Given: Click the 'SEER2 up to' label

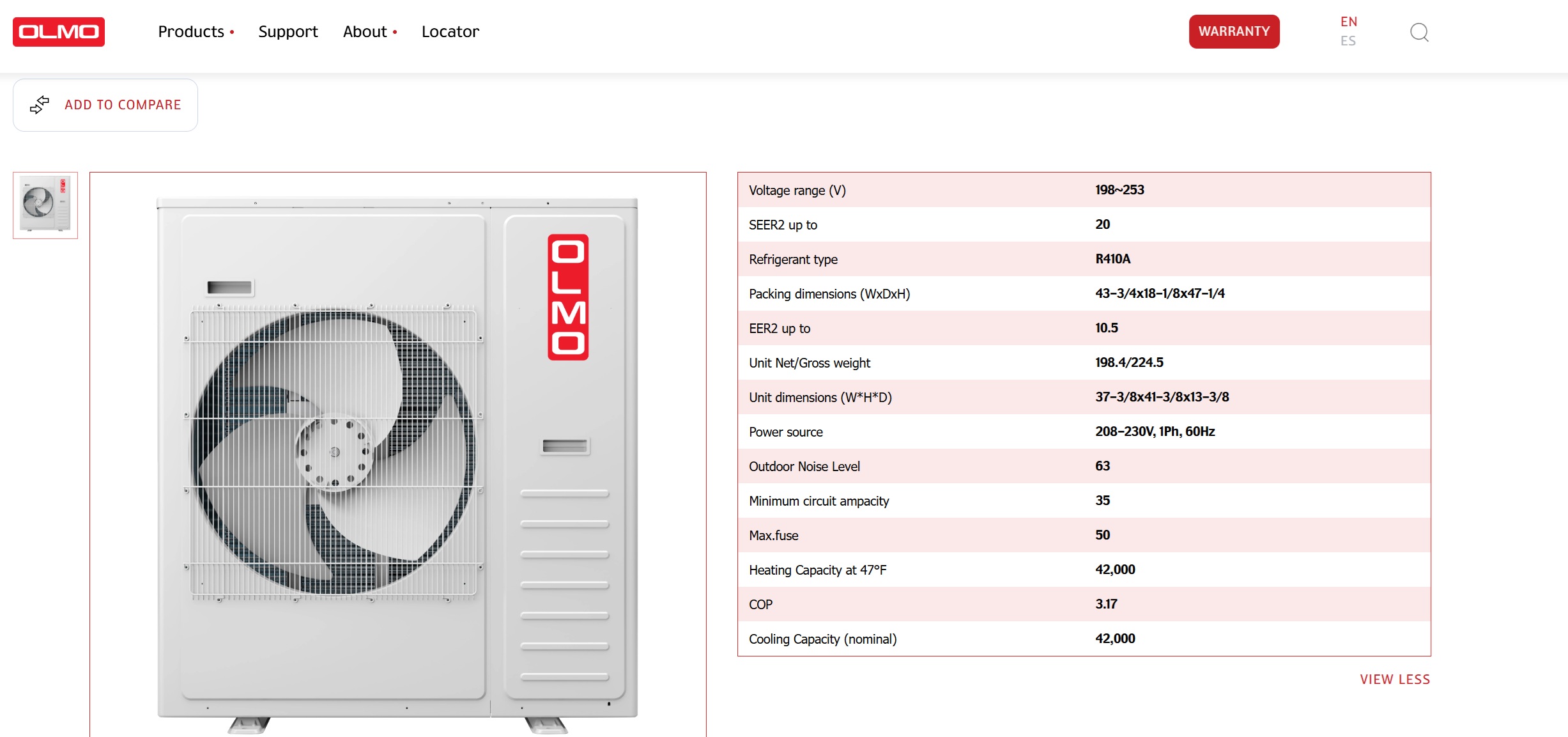Looking at the screenshot, I should pyautogui.click(x=783, y=225).
